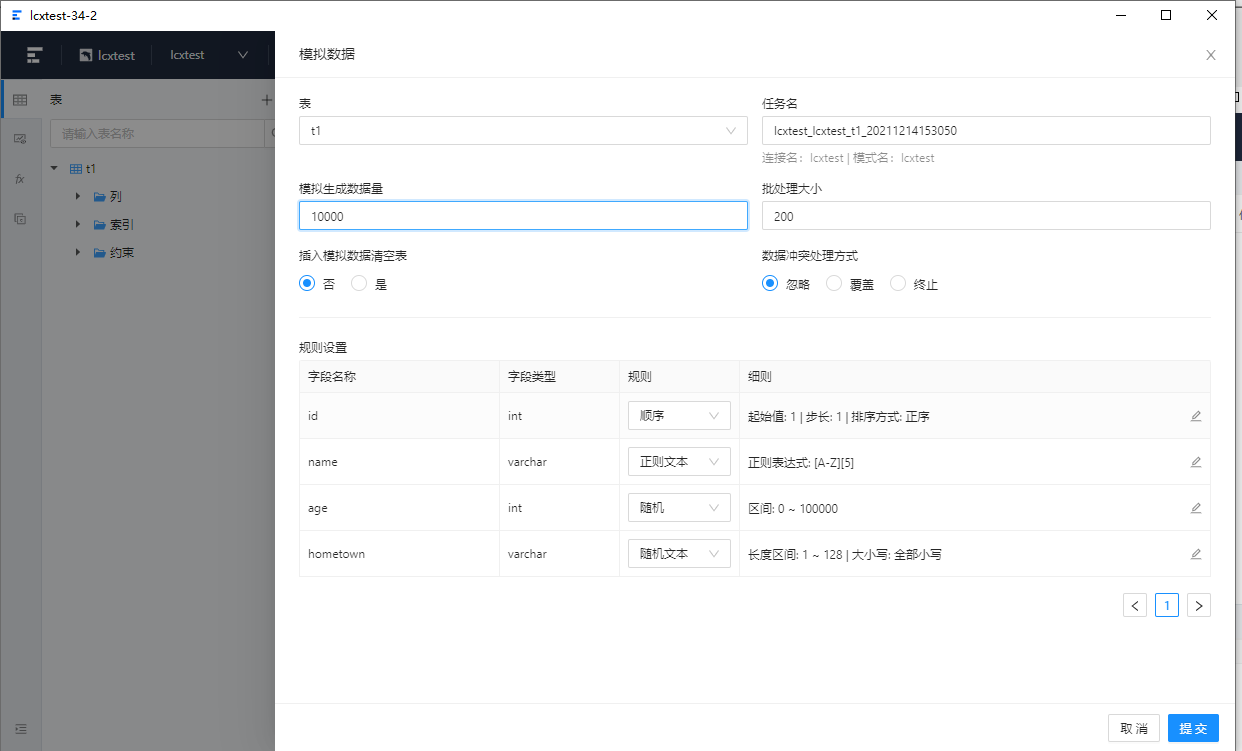Choose 覆盖 conflict handling option
Screen dimensions: 1242x751
[834, 283]
